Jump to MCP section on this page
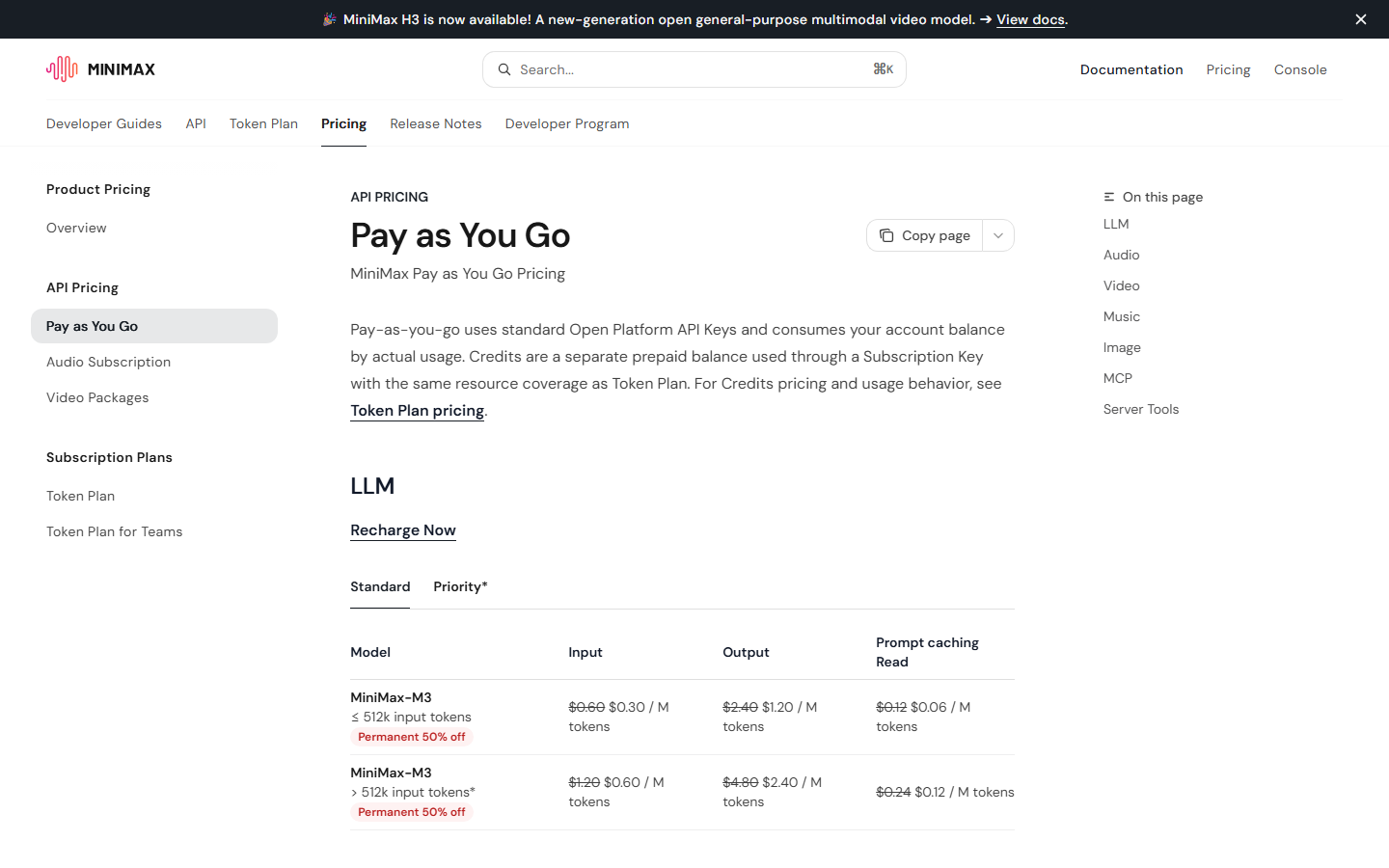This screenshot has height=868, width=1389. click(1118, 378)
